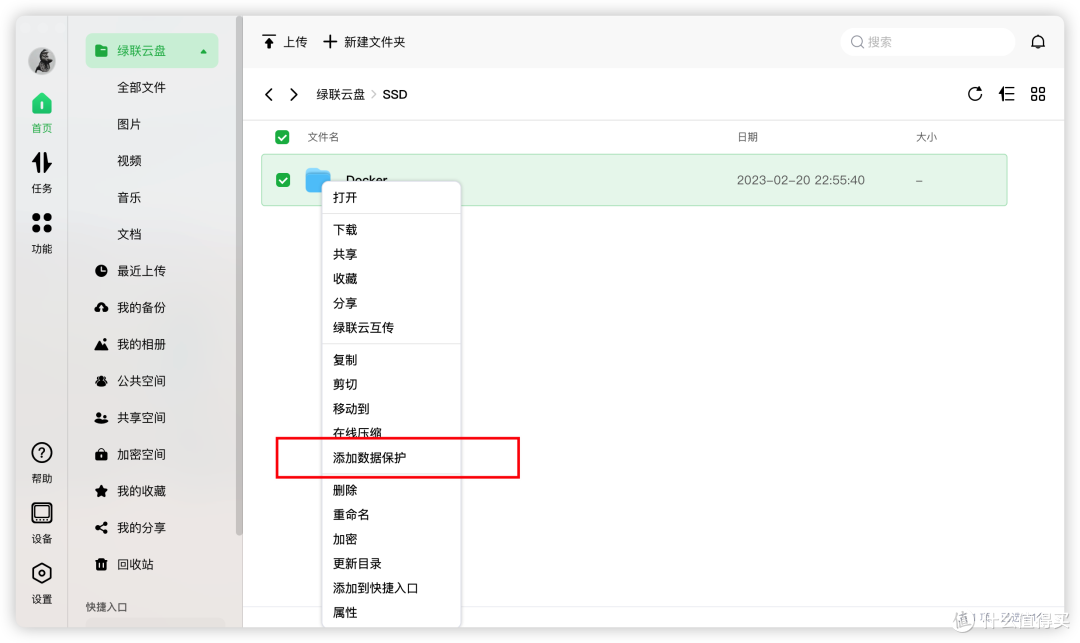Screen dimensions: 1080x643
Task: Open 最近上传 in sidebar
Action: (130, 271)
